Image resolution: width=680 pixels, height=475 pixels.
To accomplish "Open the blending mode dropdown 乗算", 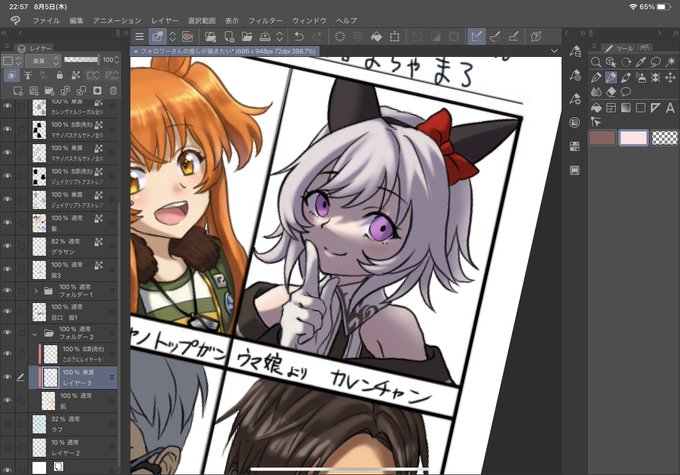I will coord(43,61).
